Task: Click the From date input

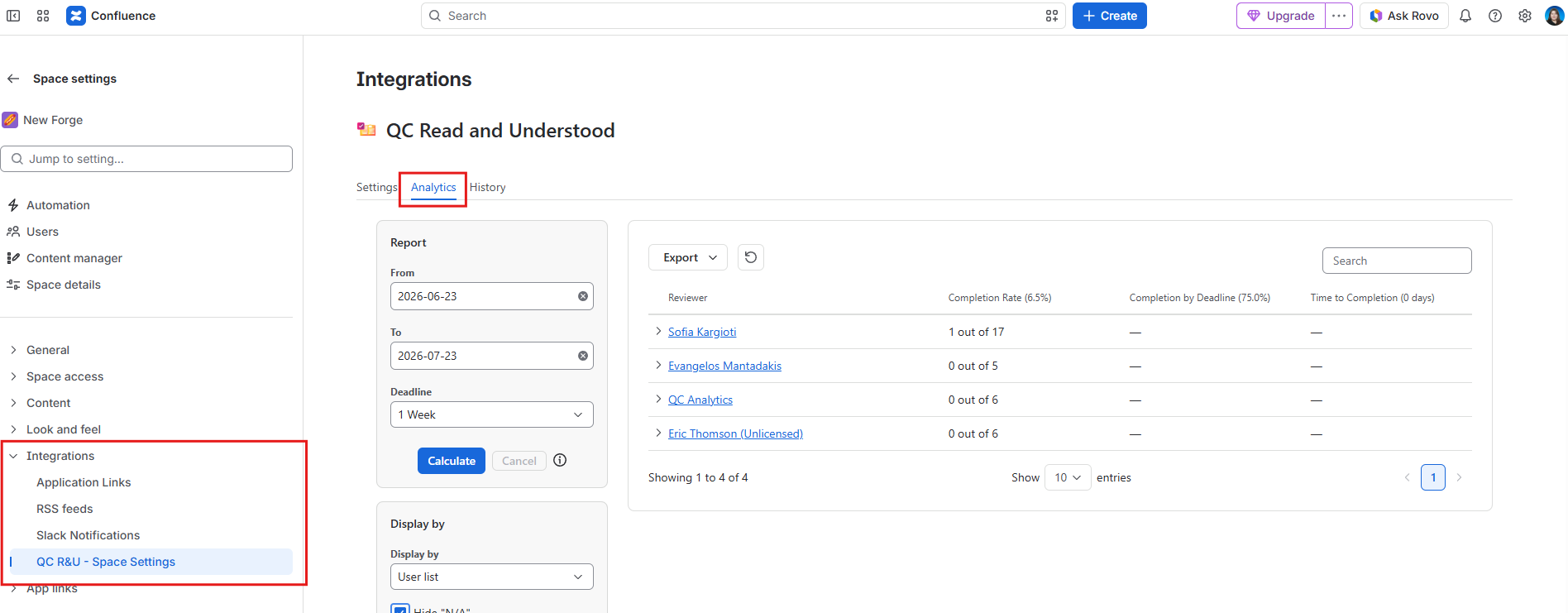Action: (x=492, y=296)
